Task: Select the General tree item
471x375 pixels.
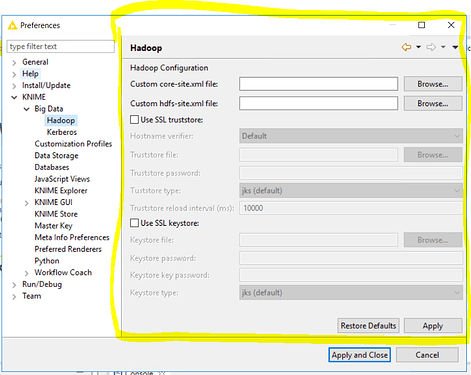Action: click(x=35, y=62)
